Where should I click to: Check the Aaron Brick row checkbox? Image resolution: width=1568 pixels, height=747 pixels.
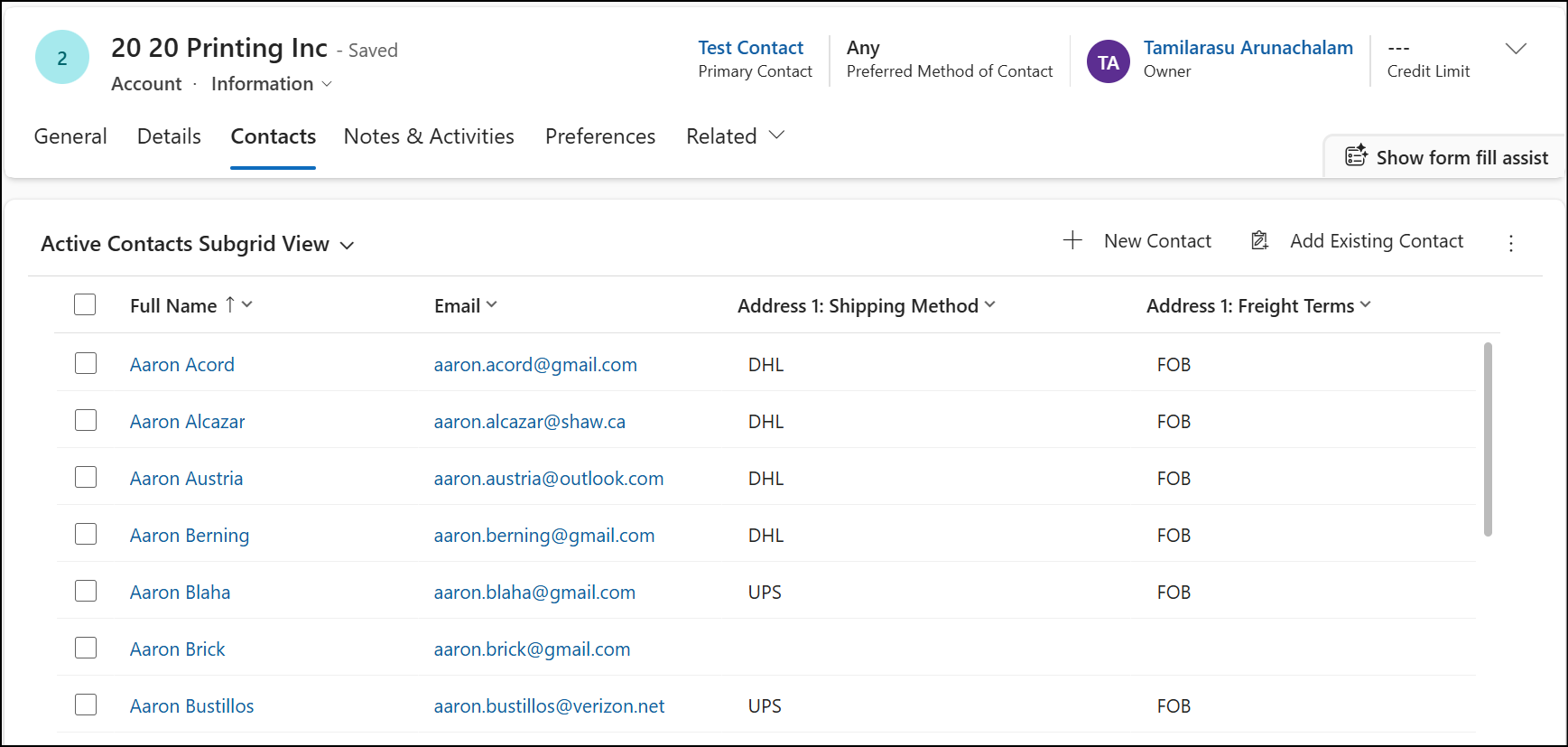pos(86,648)
